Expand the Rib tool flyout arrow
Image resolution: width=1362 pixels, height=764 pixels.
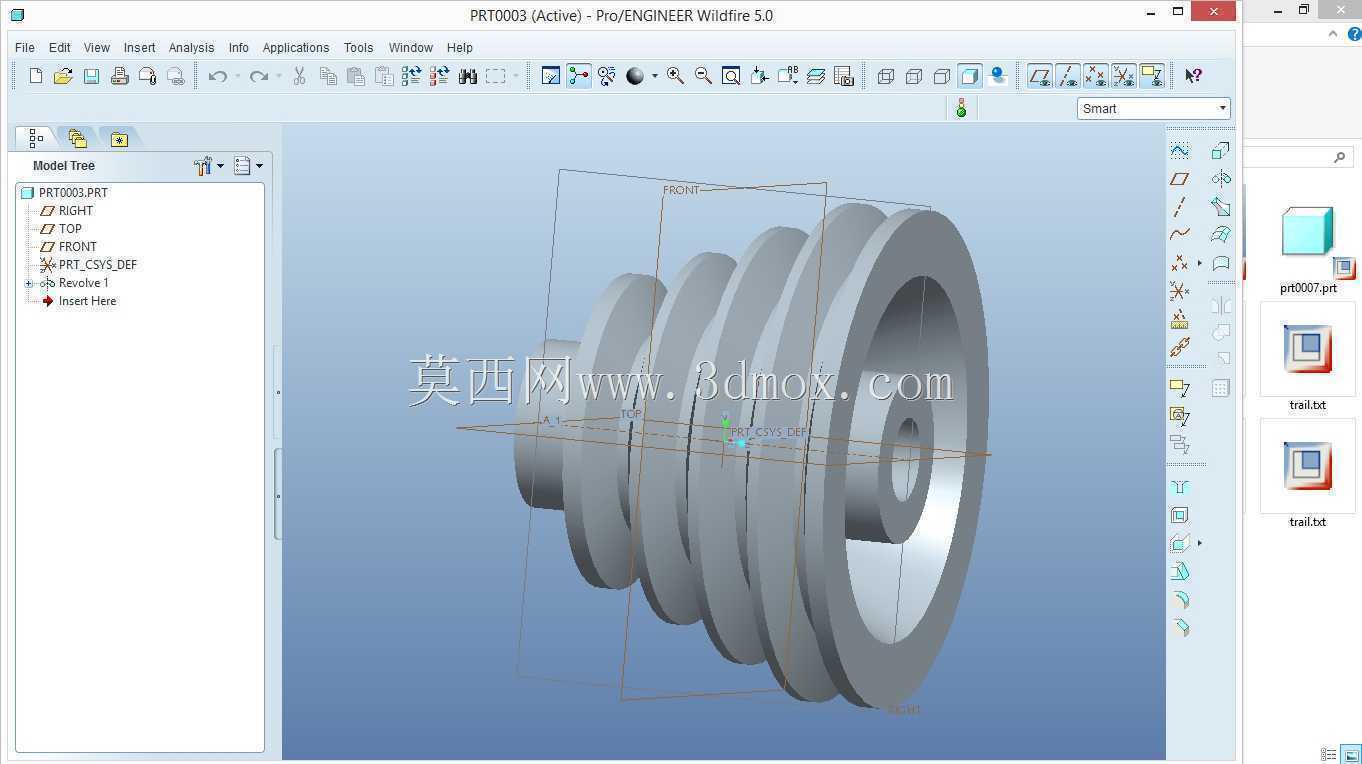[x=1199, y=543]
